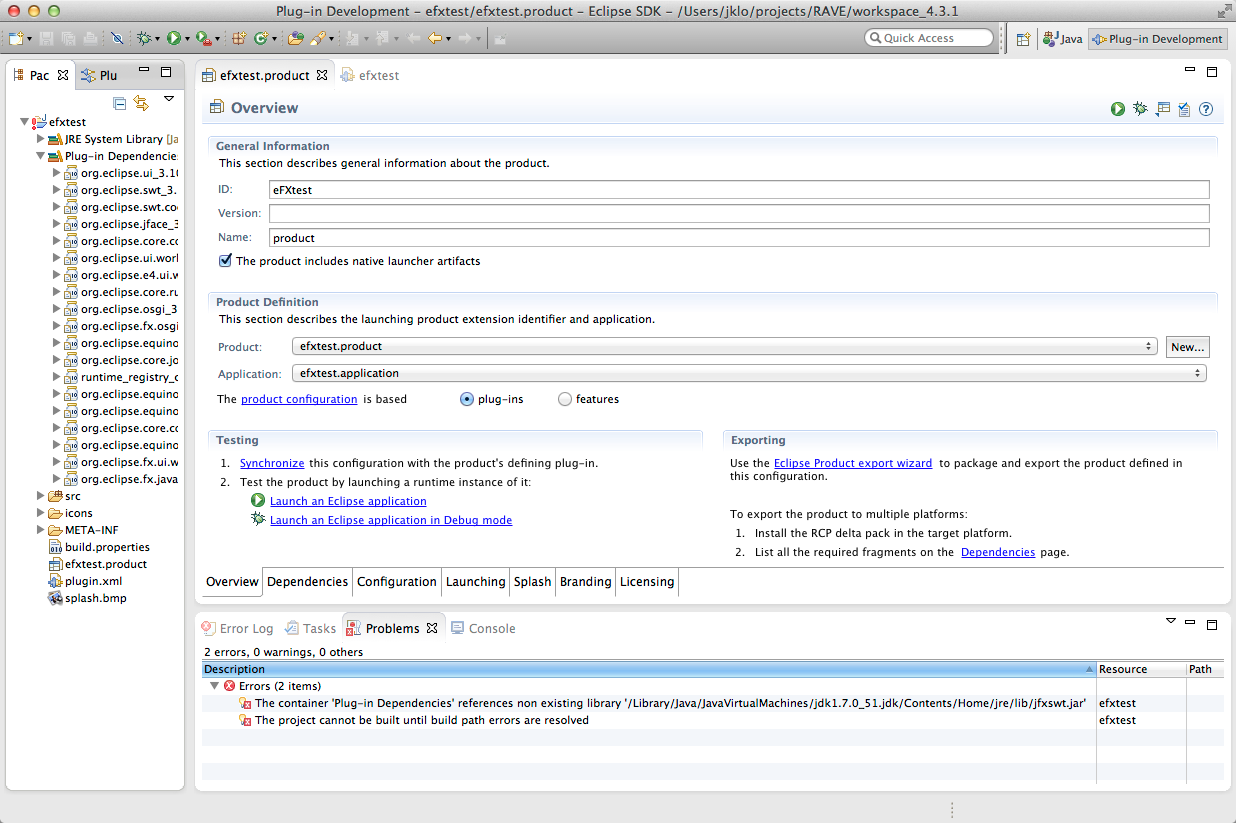The image size is (1236, 823).
Task: Open the Product dropdown showing efxtest.product
Action: click(x=724, y=346)
